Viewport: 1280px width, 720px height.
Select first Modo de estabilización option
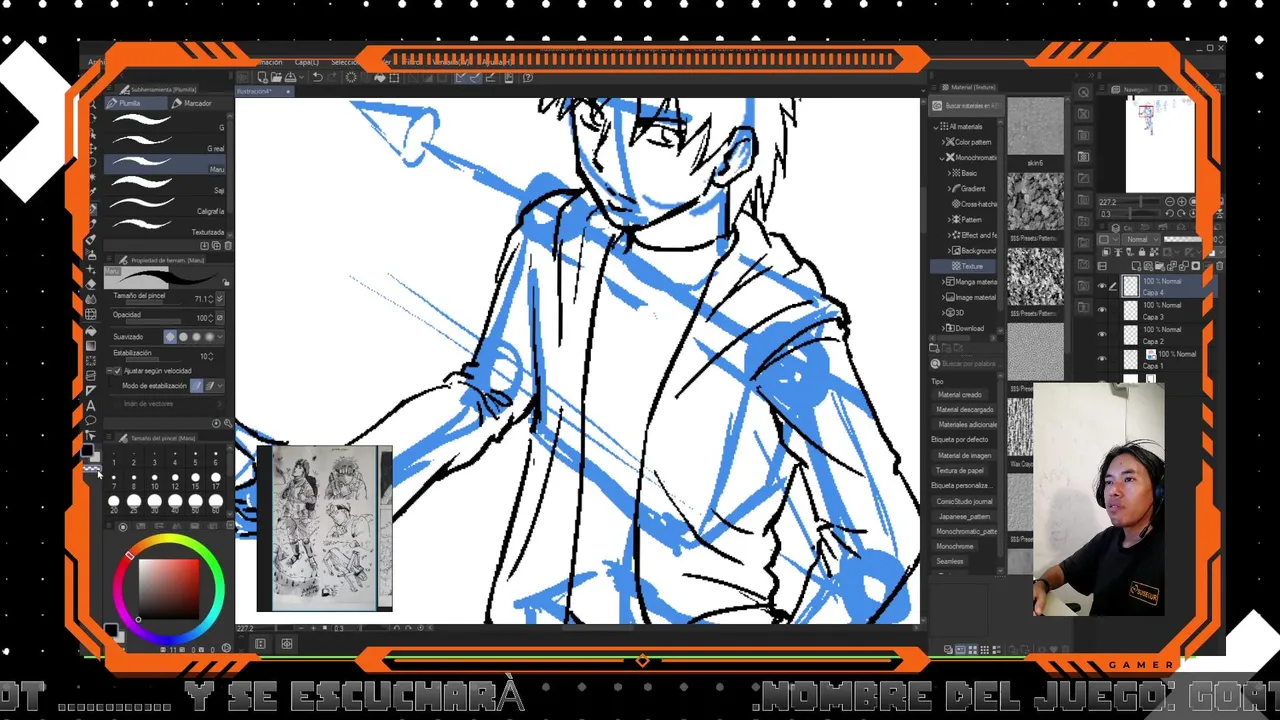coord(197,386)
